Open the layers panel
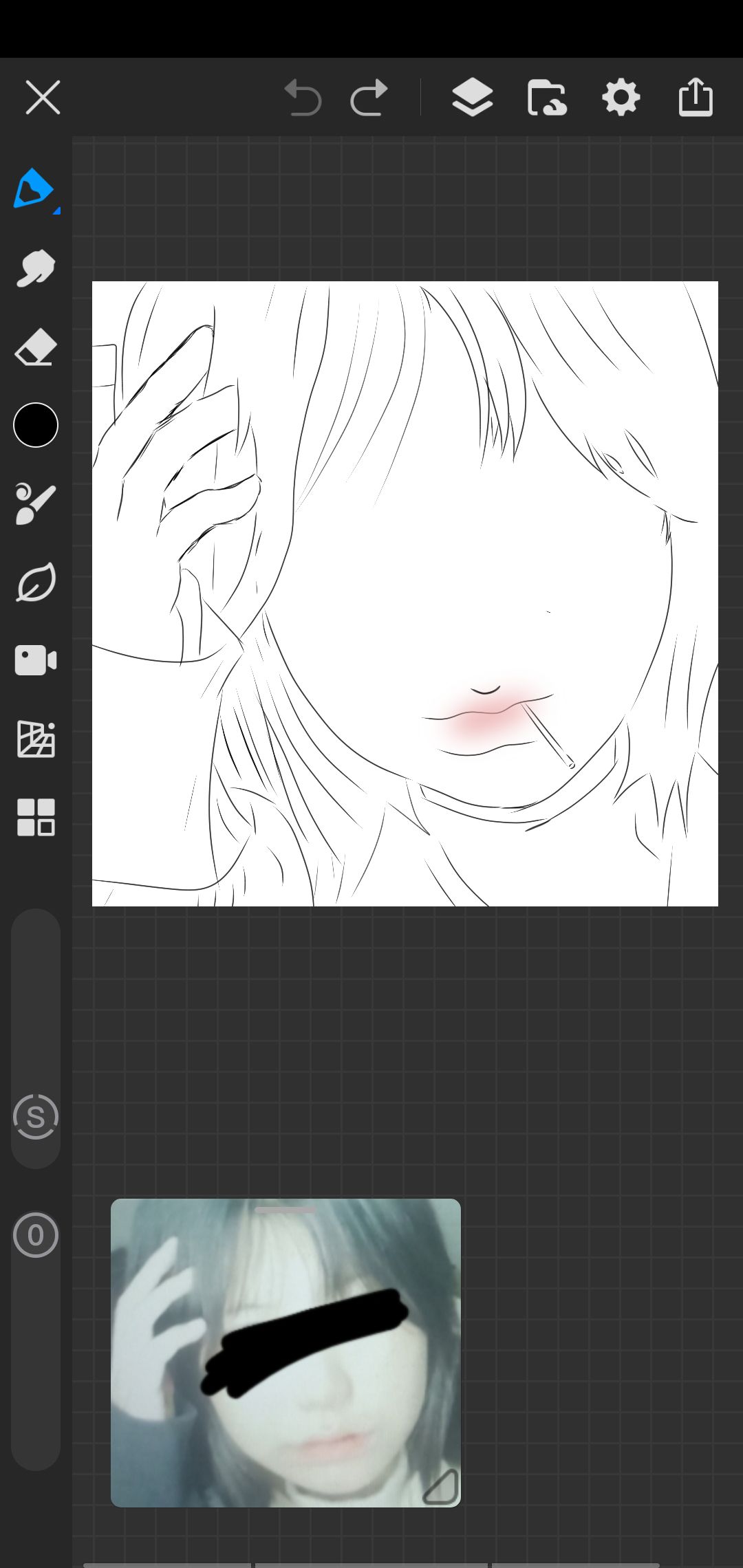The height and width of the screenshot is (1568, 743). tap(473, 98)
